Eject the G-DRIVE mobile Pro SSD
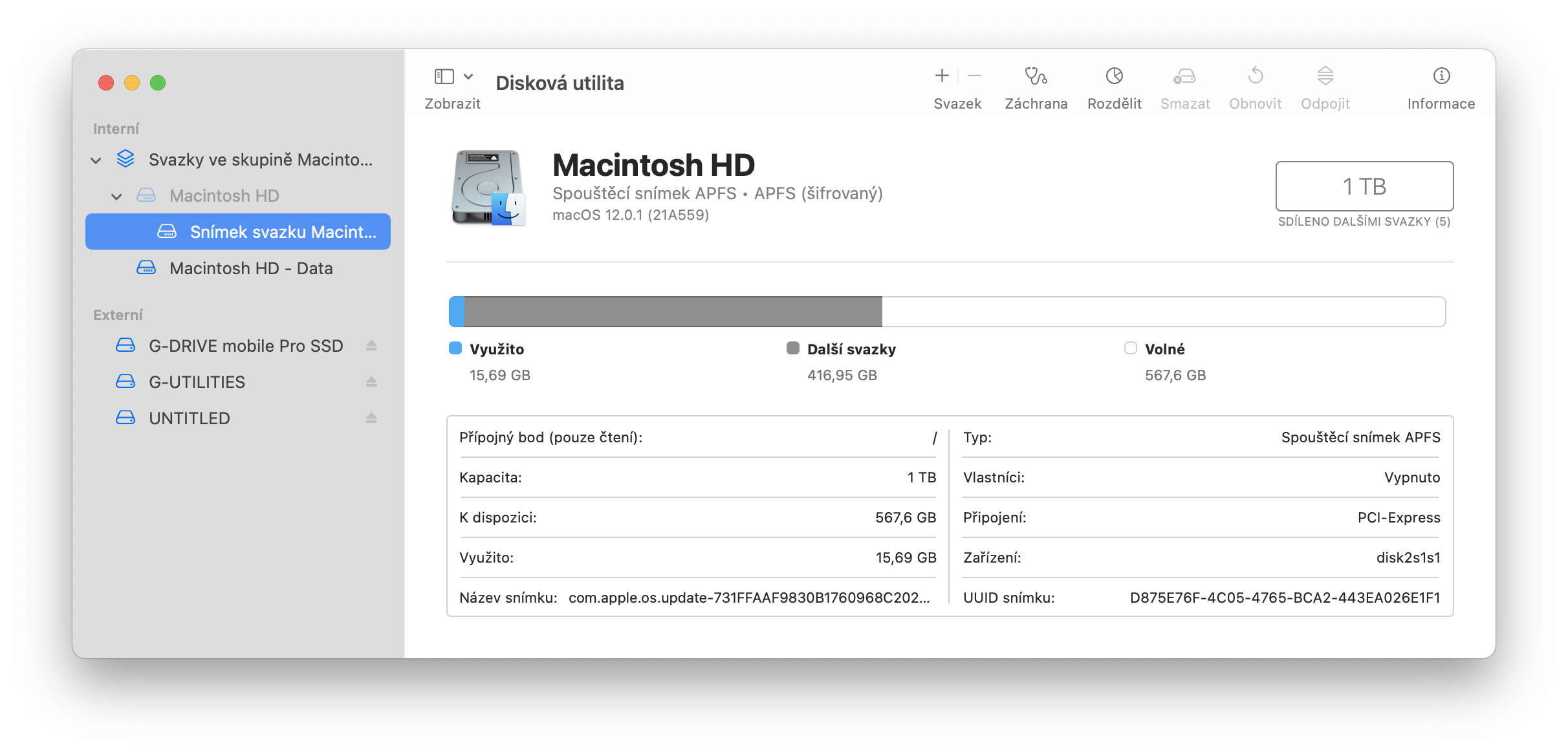 (x=371, y=346)
